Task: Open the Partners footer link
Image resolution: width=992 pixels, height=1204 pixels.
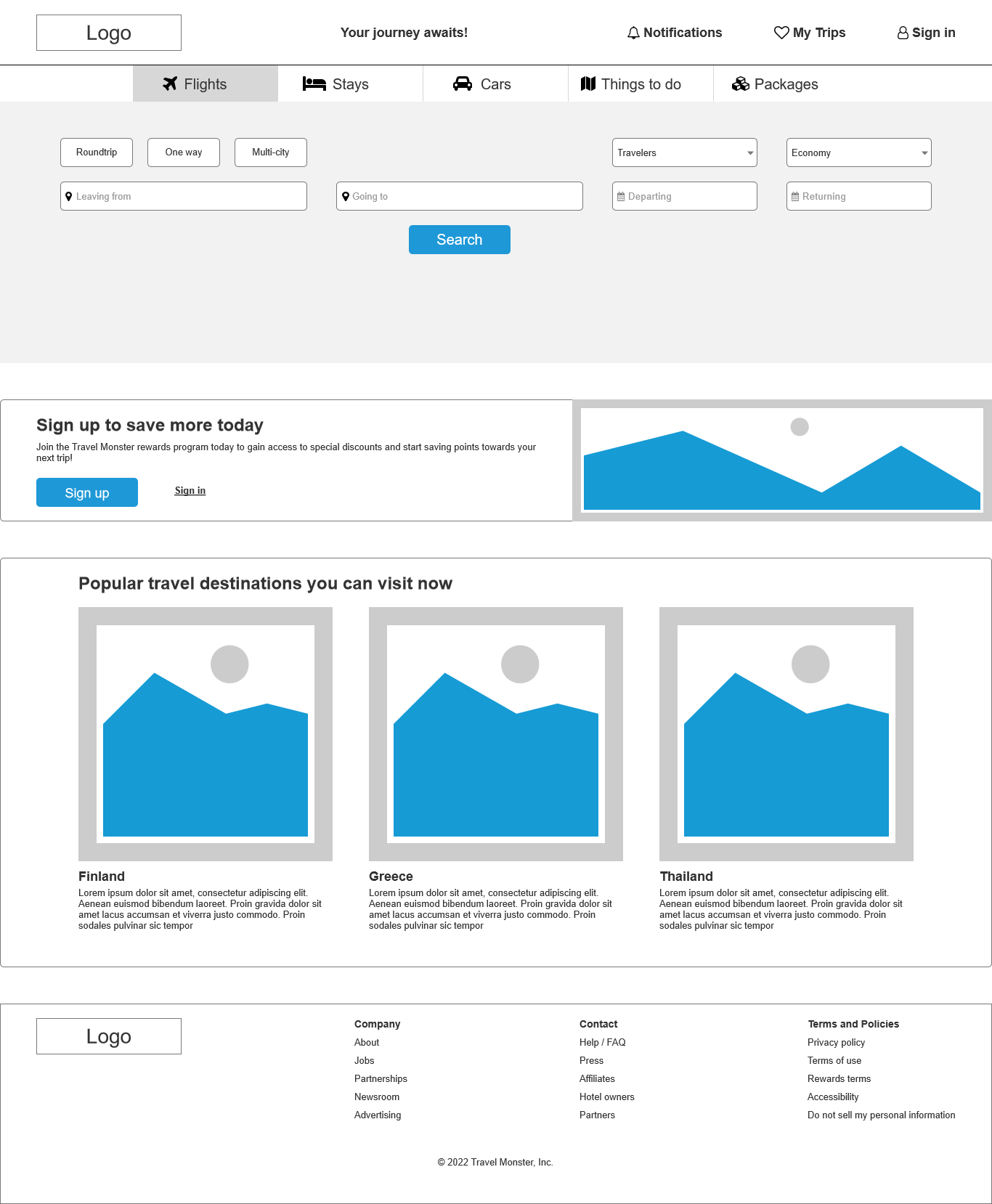Action: click(x=597, y=1115)
